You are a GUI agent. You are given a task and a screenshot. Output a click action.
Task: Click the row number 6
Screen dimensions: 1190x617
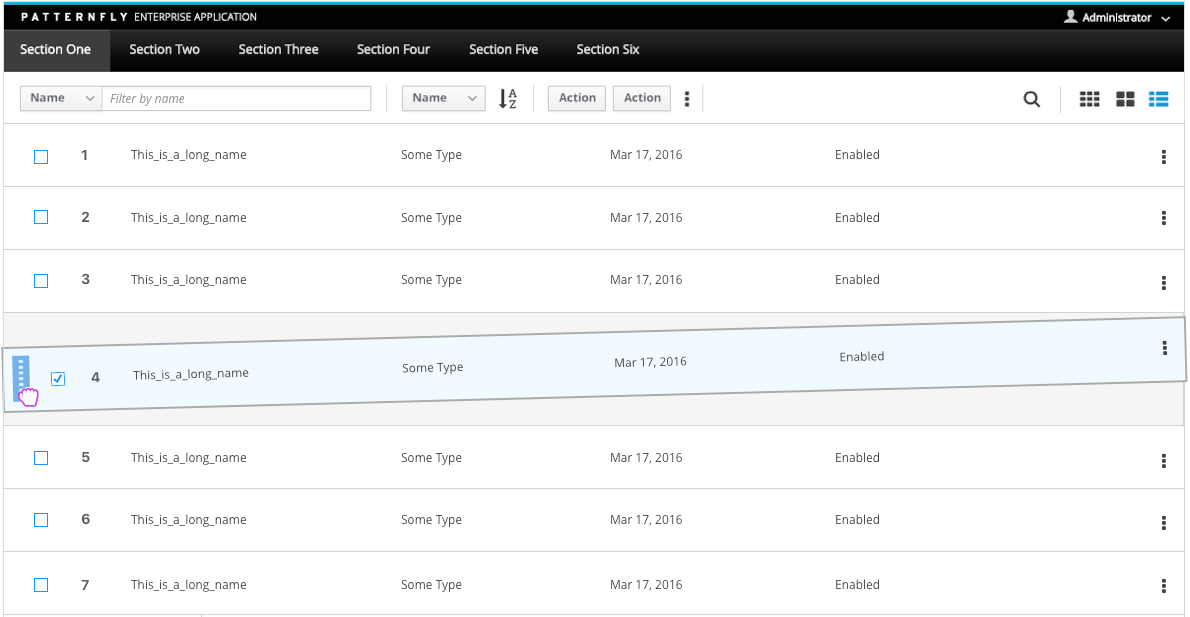86,519
